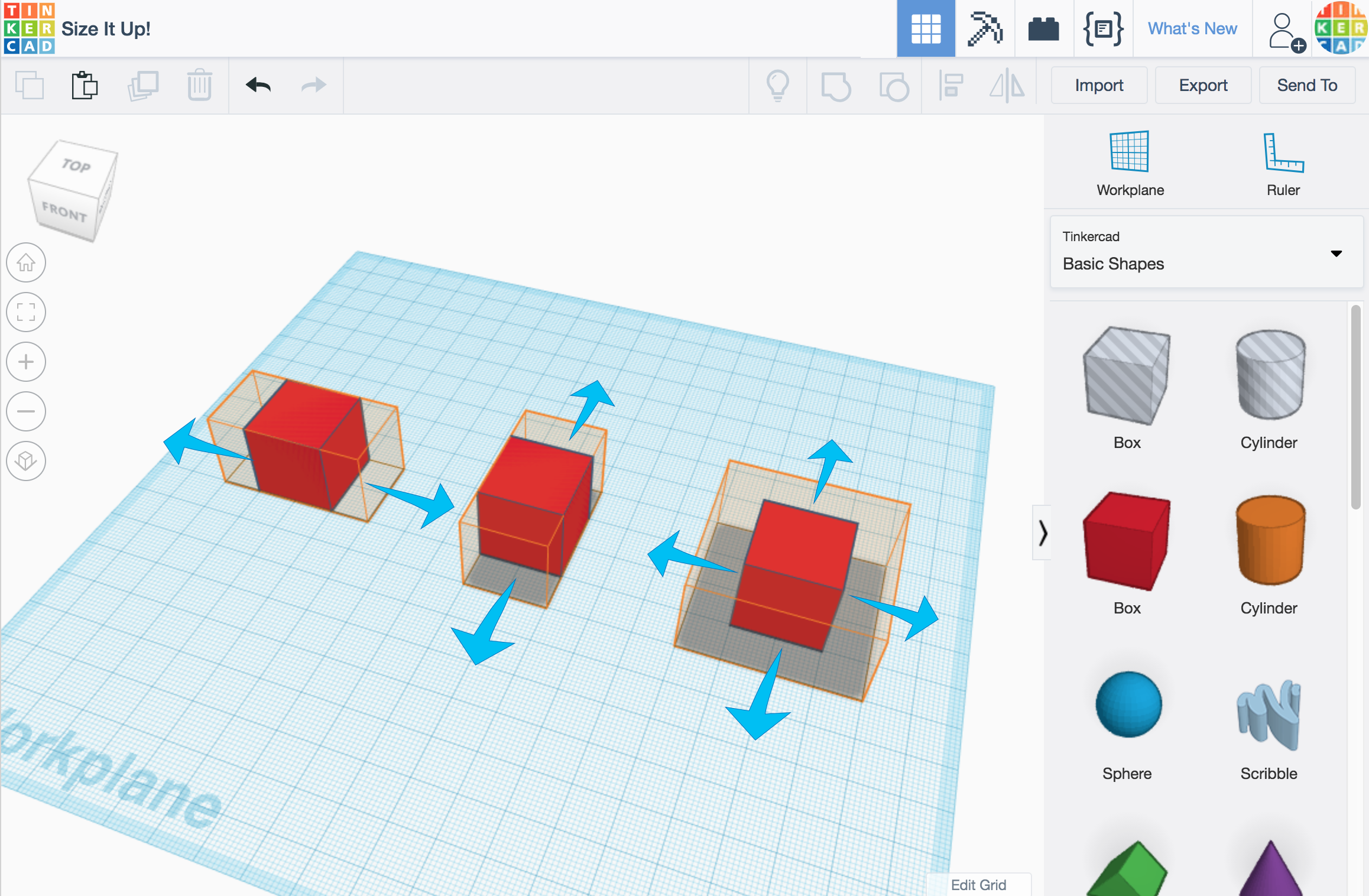
Task: Select the Workplane tool
Action: click(x=1130, y=163)
